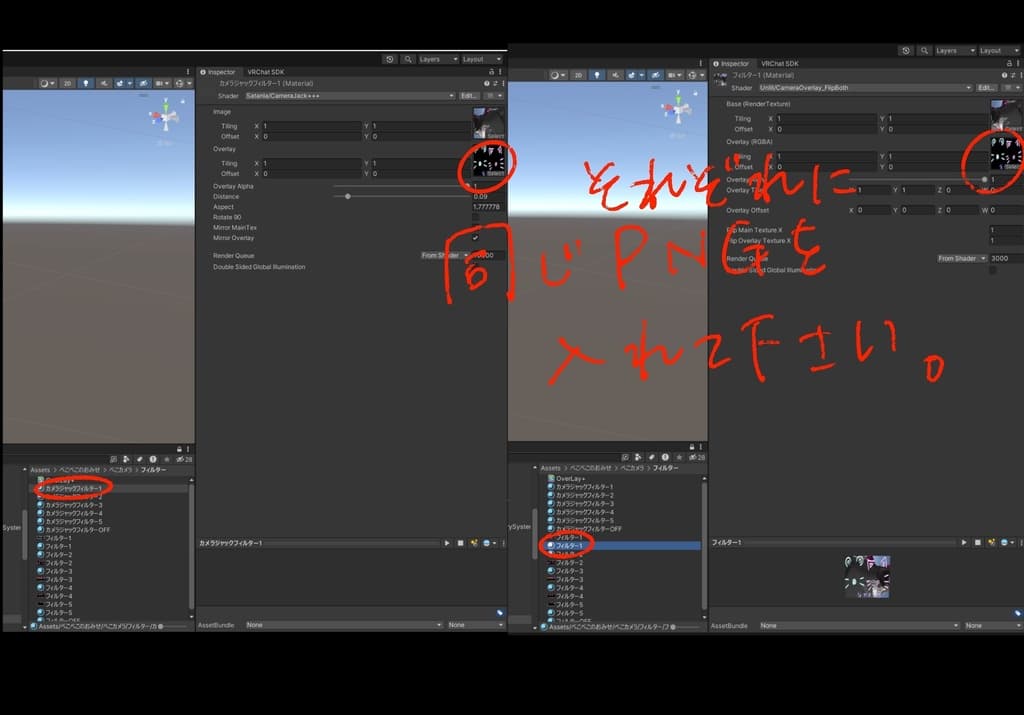Click the Edit button next to Shader
This screenshot has width=1024, height=715.
coord(470,95)
